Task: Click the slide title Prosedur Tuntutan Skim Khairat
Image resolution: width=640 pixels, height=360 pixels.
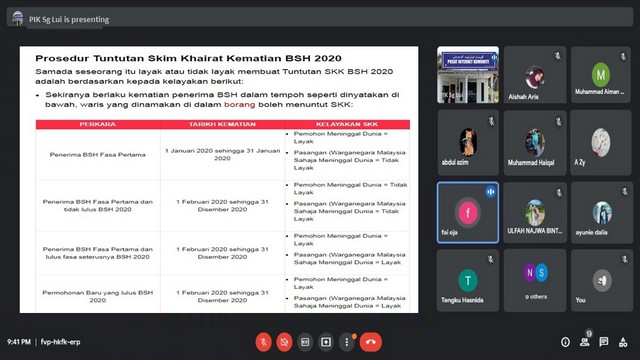Action: click(188, 58)
